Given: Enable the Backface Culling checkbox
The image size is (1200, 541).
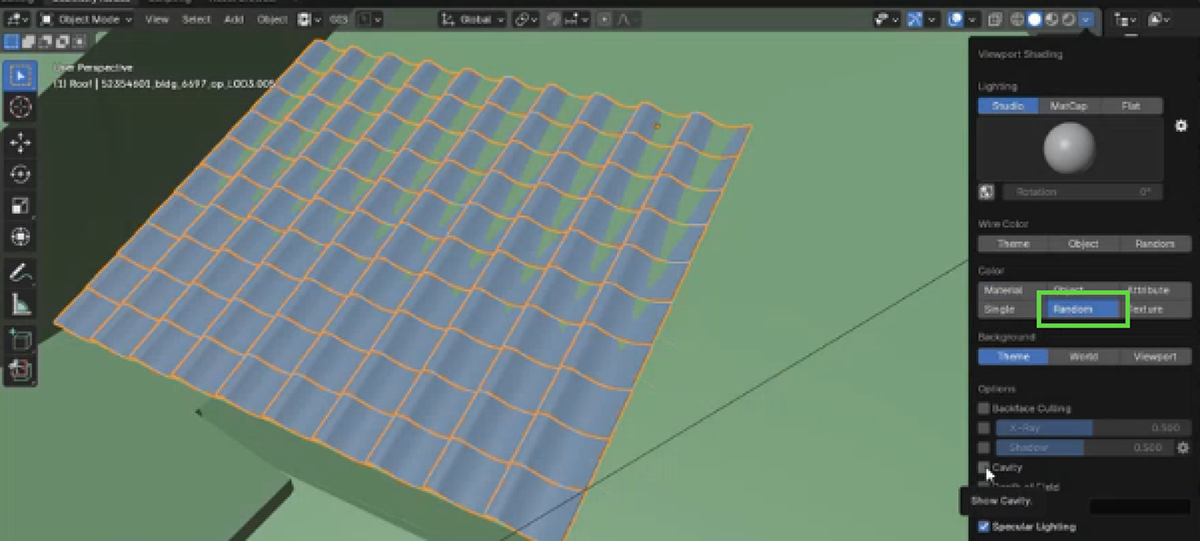Looking at the screenshot, I should pyautogui.click(x=984, y=409).
